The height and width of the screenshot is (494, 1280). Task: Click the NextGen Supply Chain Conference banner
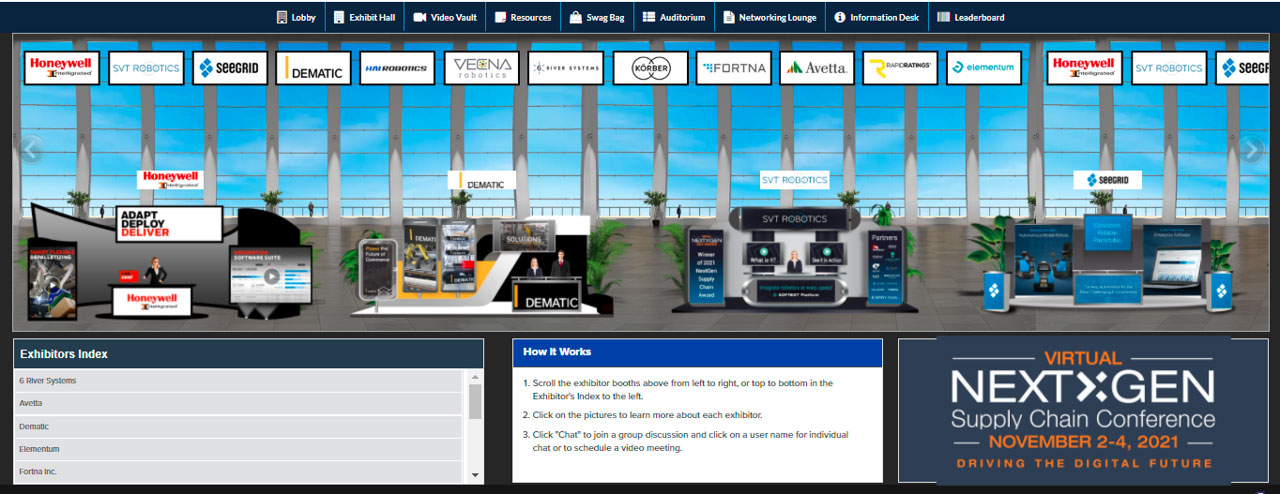1083,410
